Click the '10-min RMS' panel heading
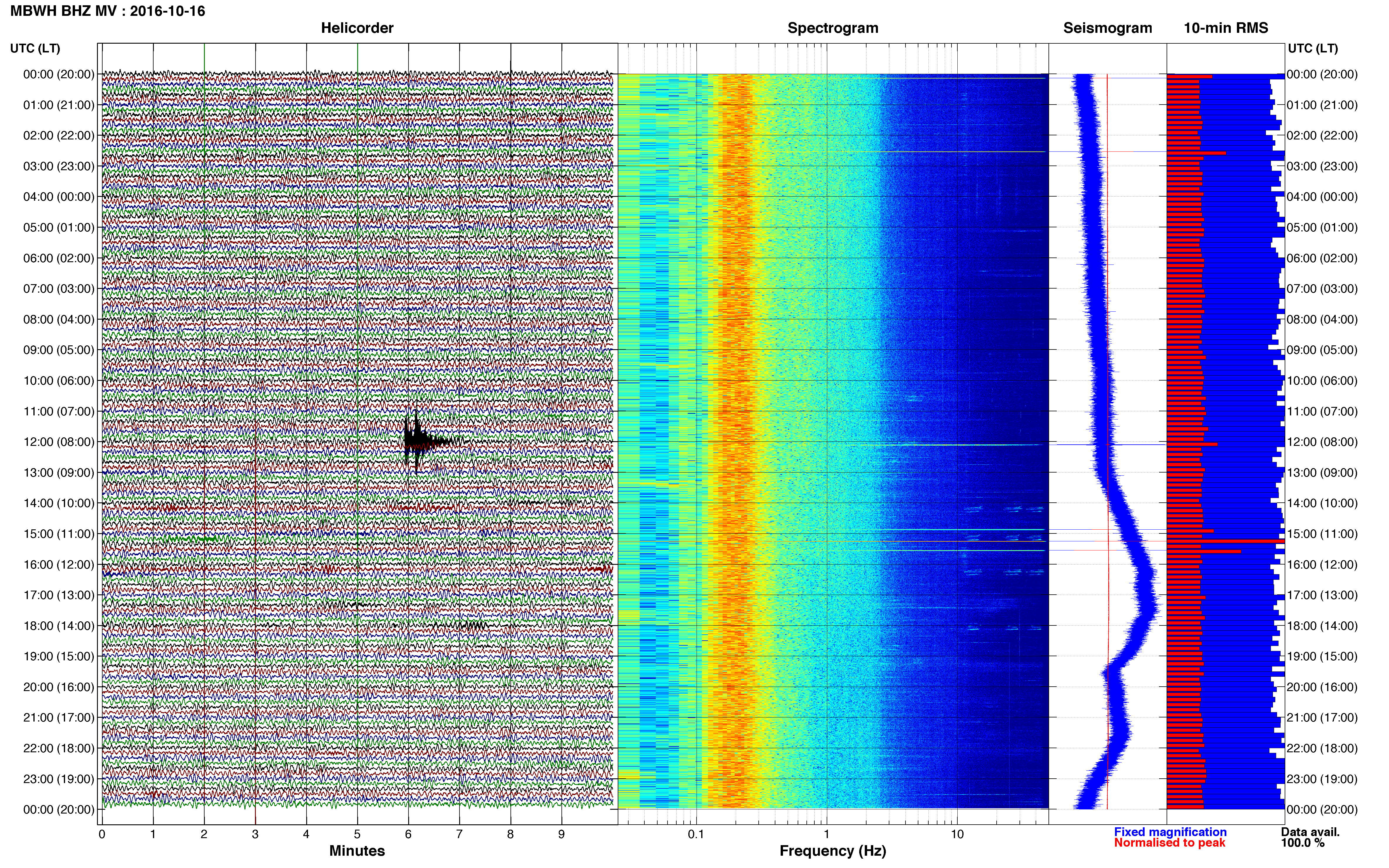The height and width of the screenshot is (868, 1389). [x=1226, y=28]
